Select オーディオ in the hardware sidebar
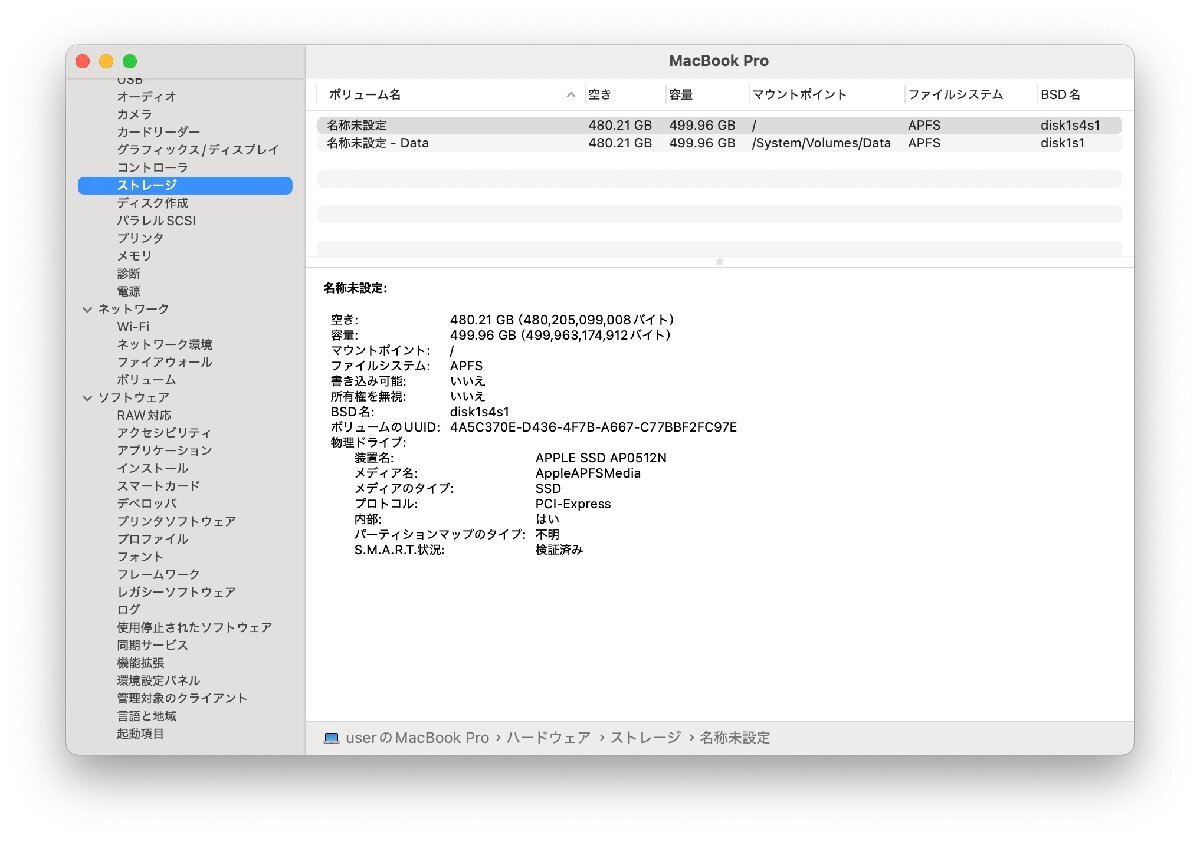Image resolution: width=1200 pixels, height=842 pixels. pyautogui.click(x=146, y=96)
